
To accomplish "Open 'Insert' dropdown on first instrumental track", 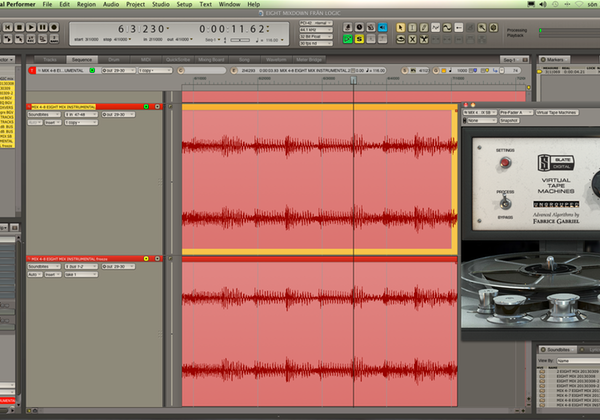I will click(52, 122).
